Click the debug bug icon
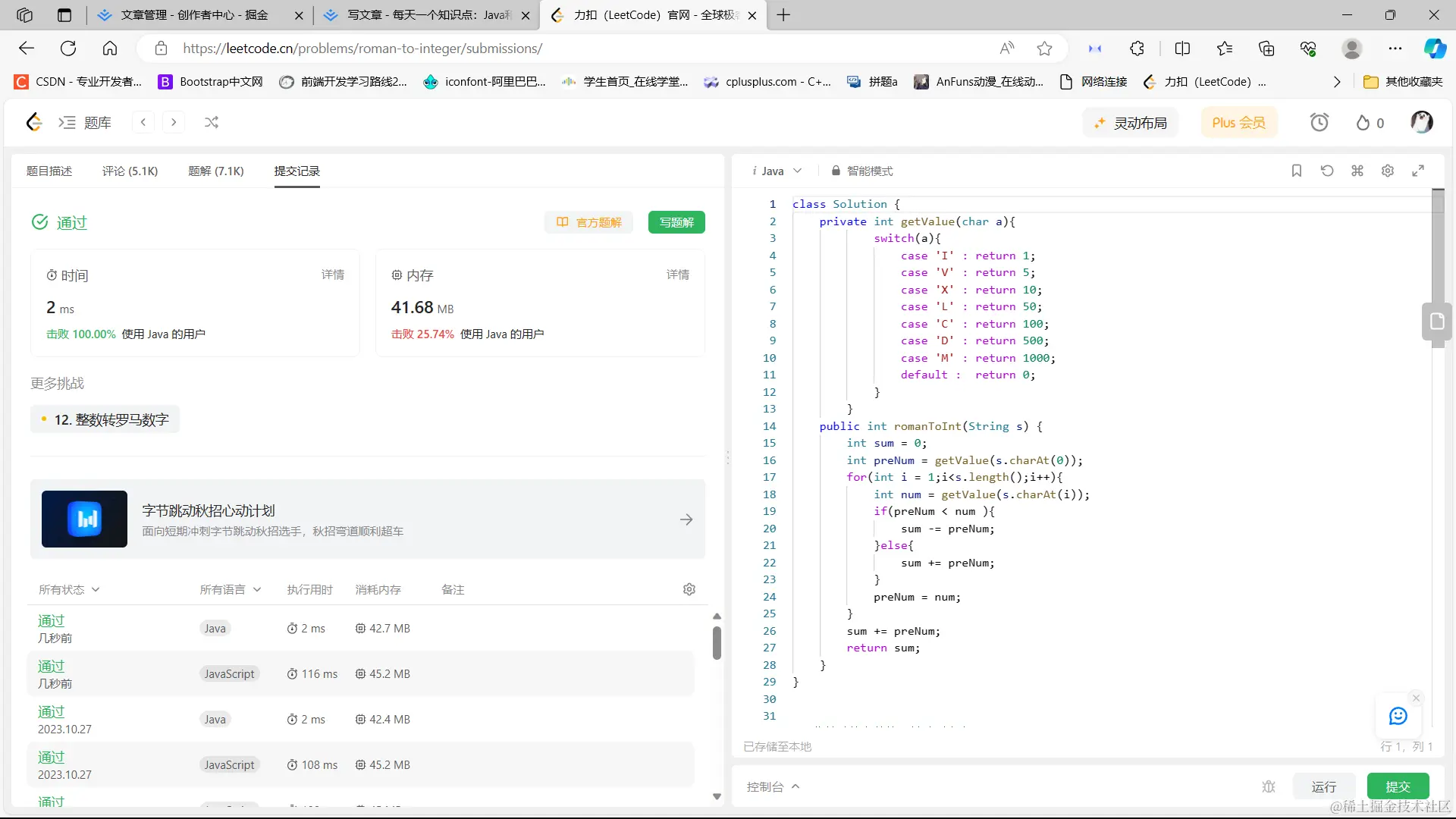The image size is (1456, 819). point(1269,786)
